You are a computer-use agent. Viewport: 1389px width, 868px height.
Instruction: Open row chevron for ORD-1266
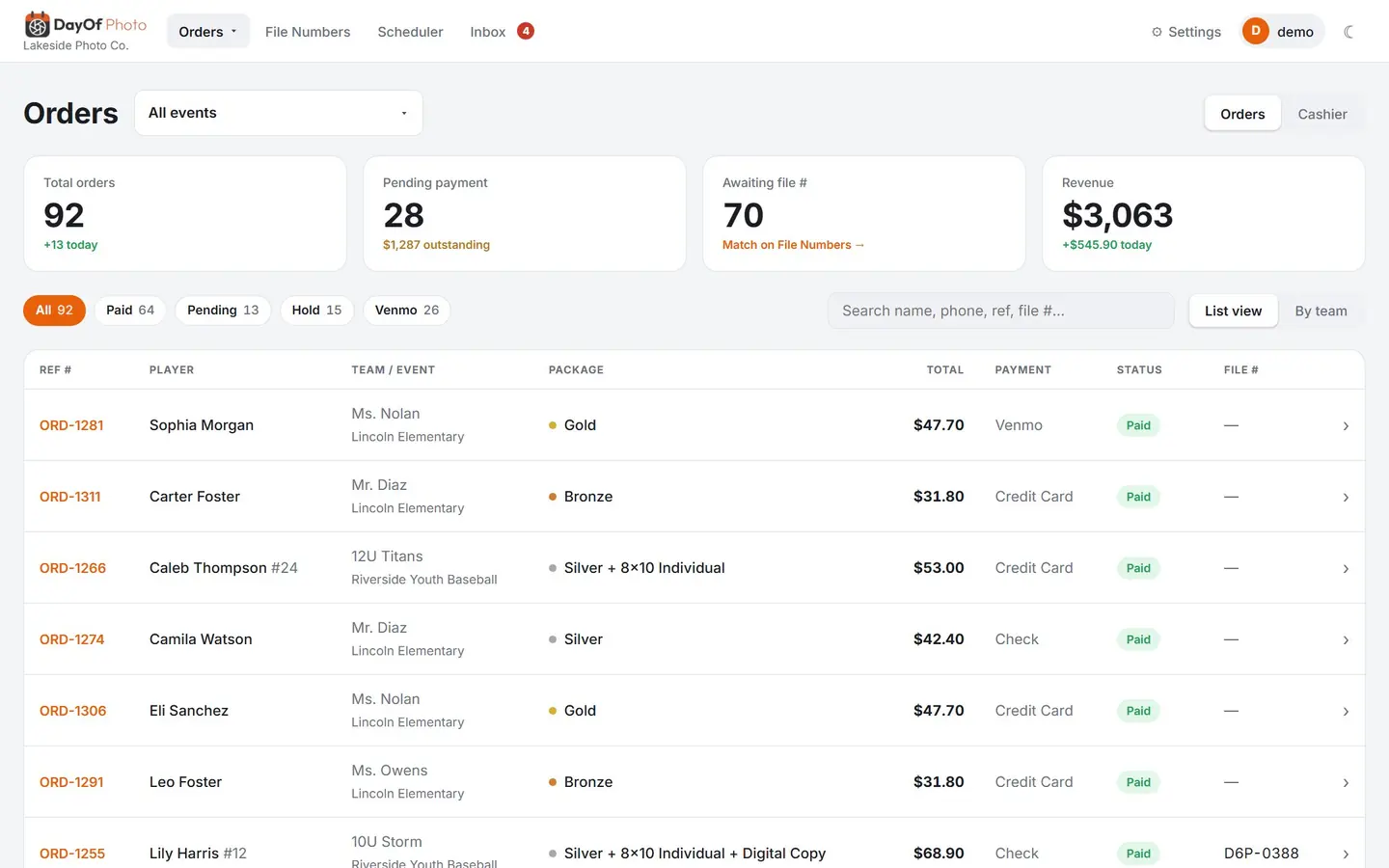[1346, 568]
